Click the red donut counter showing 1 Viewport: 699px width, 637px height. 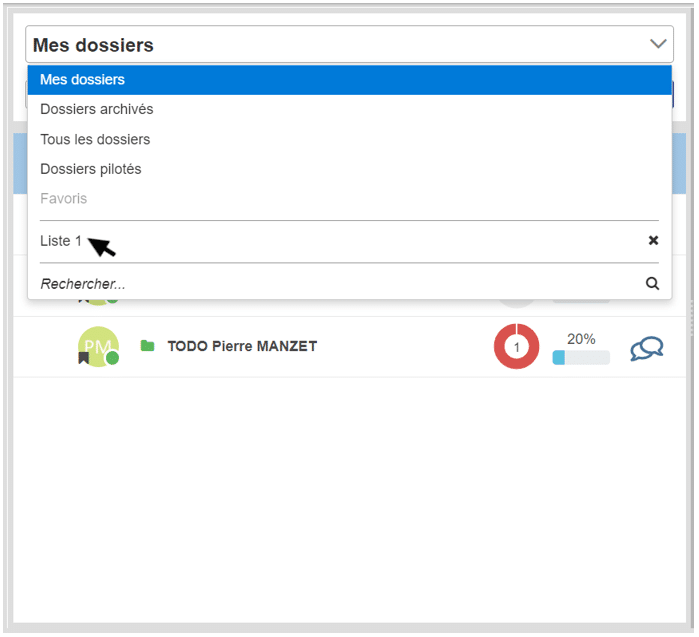click(x=516, y=347)
